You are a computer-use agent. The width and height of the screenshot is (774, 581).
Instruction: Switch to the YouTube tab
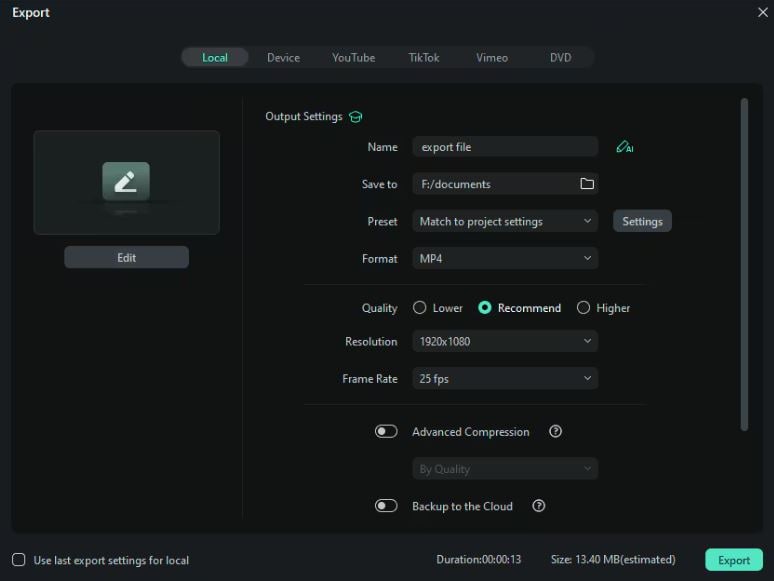point(353,57)
